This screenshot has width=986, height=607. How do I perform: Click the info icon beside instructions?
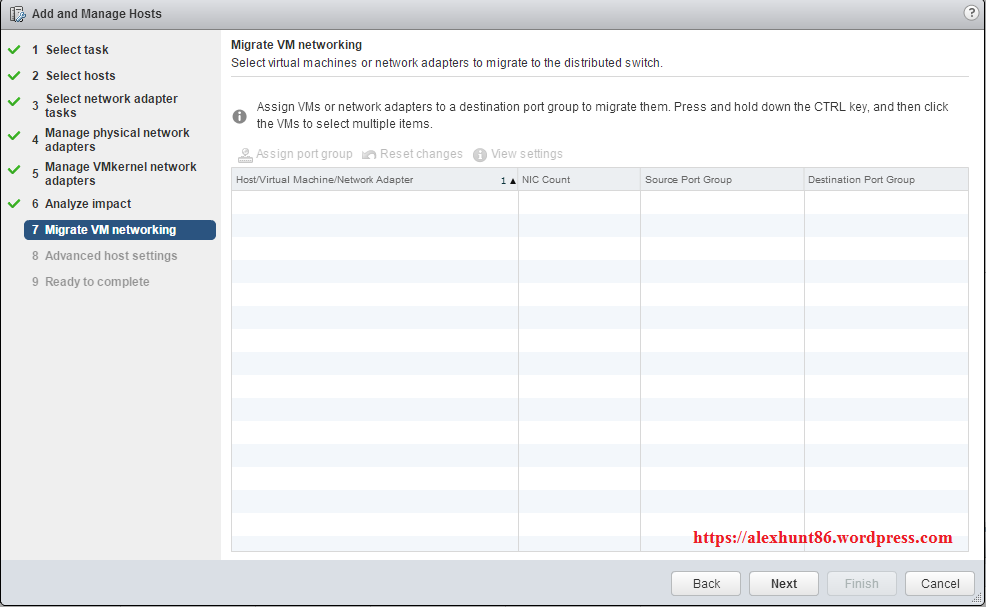(240, 116)
